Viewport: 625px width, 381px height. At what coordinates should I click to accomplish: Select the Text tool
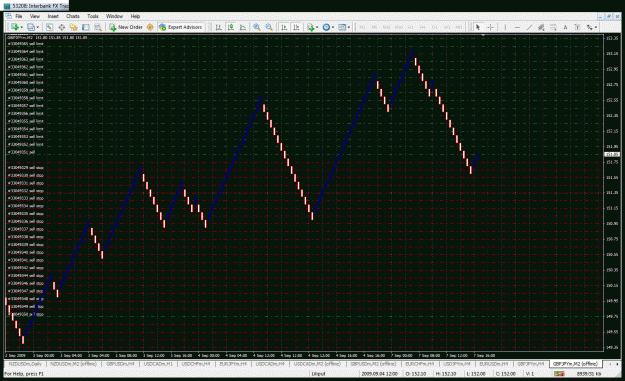[x=565, y=27]
